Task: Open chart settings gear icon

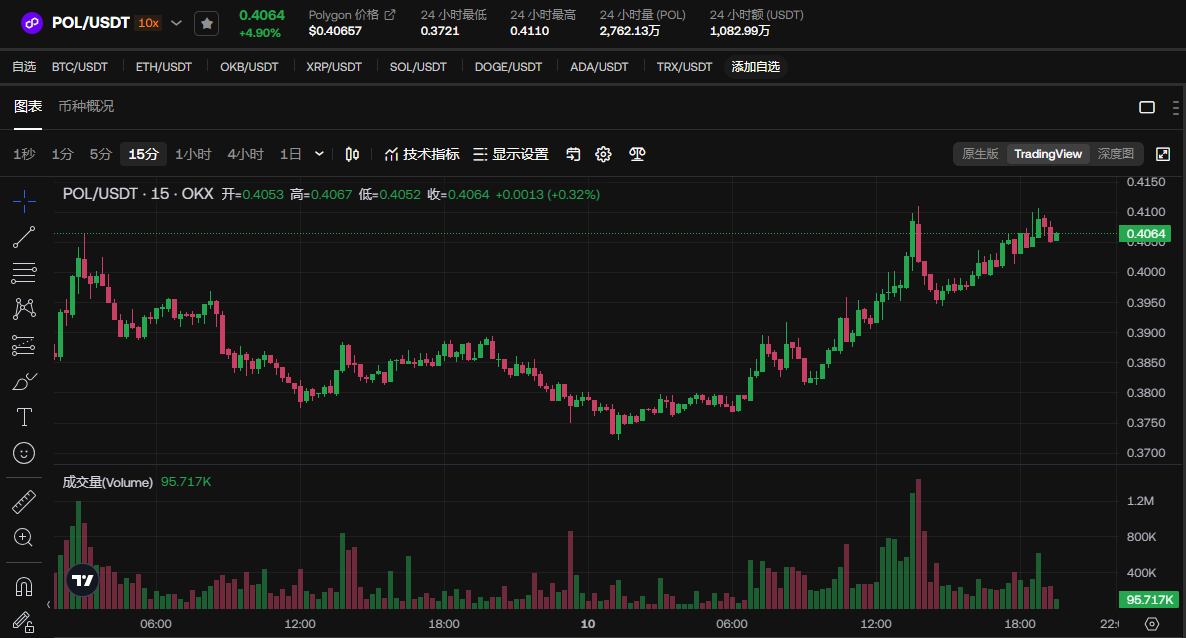Action: [x=603, y=154]
